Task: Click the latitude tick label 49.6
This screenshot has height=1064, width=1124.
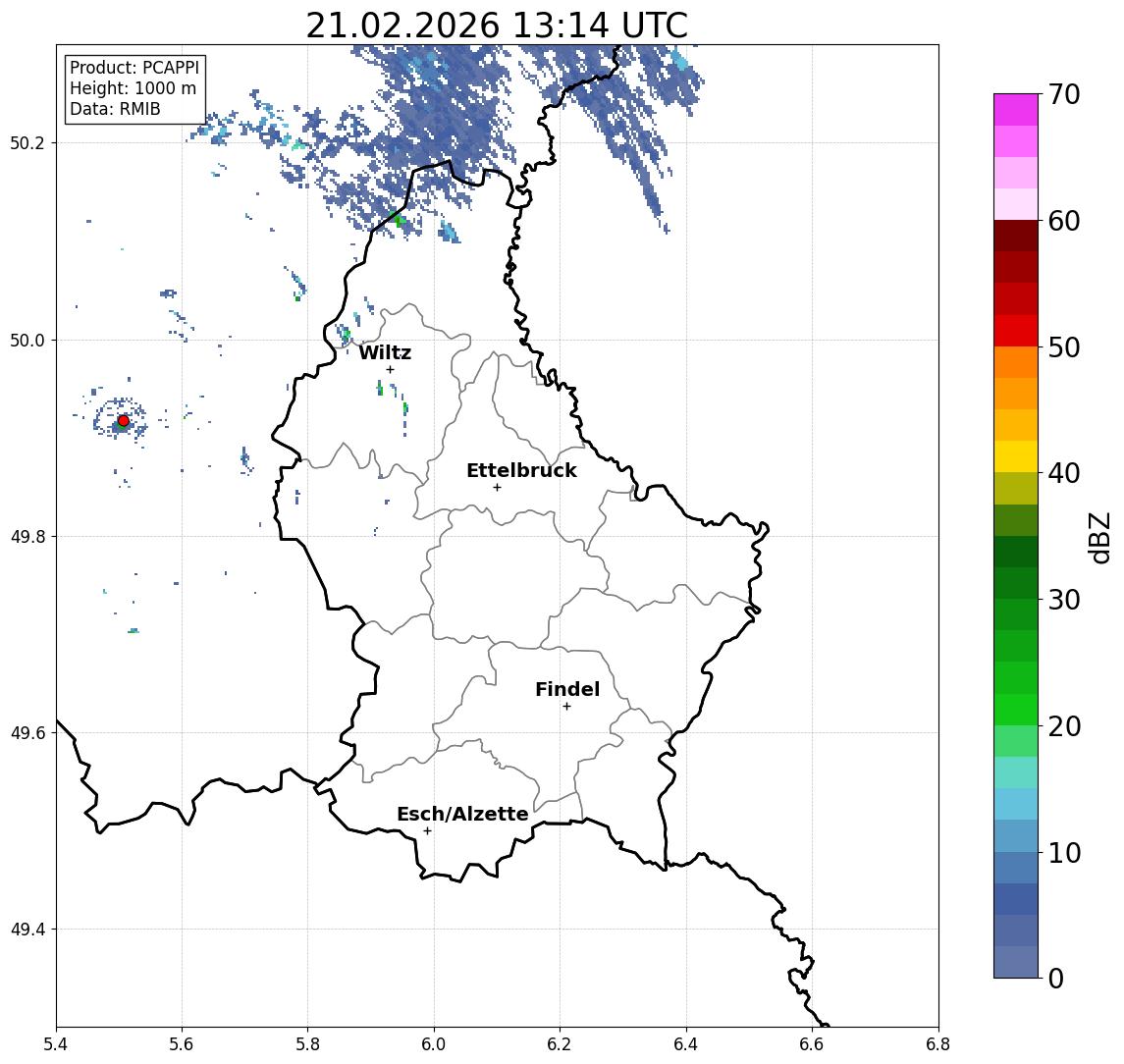Action: [x=27, y=733]
